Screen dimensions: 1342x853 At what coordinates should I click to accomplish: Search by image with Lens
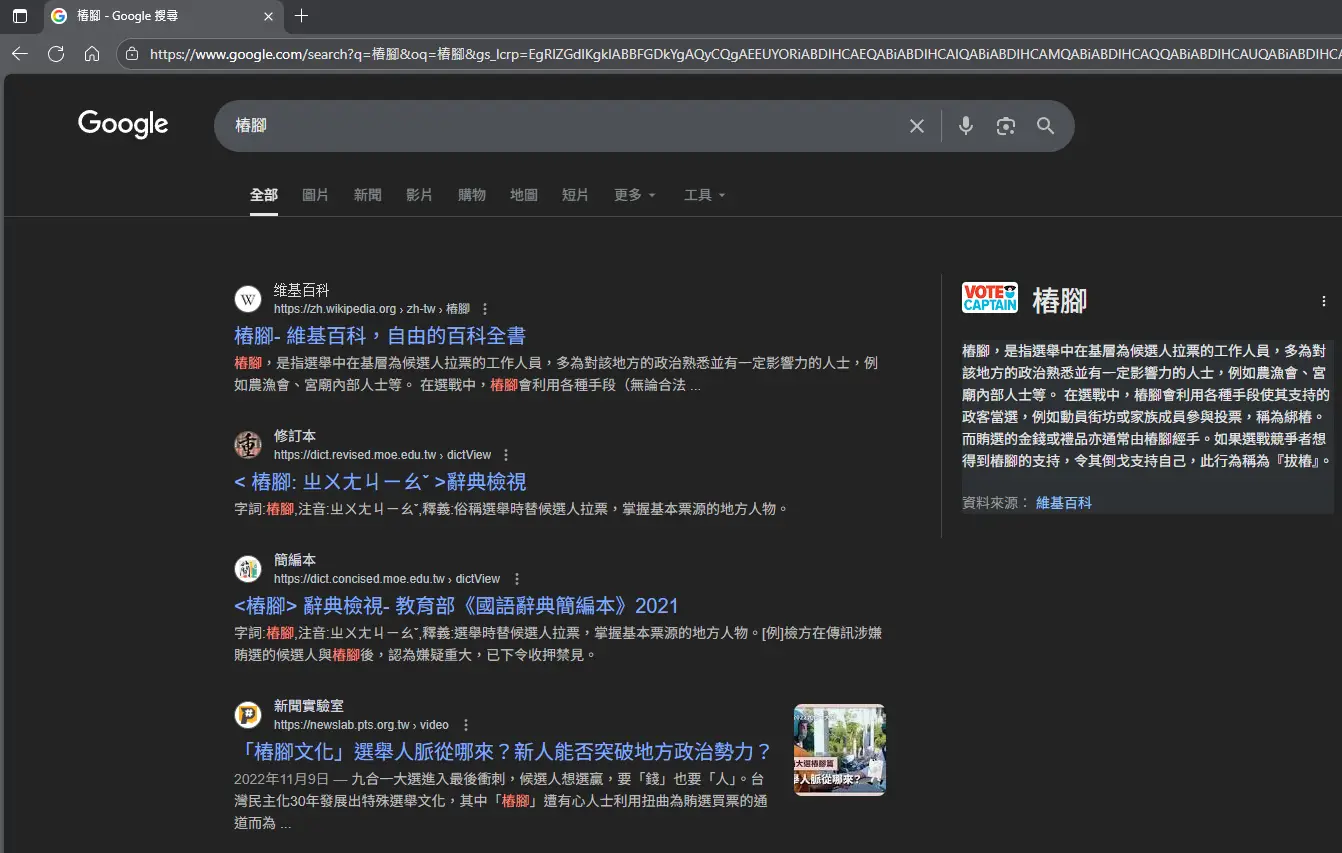[x=1006, y=126]
